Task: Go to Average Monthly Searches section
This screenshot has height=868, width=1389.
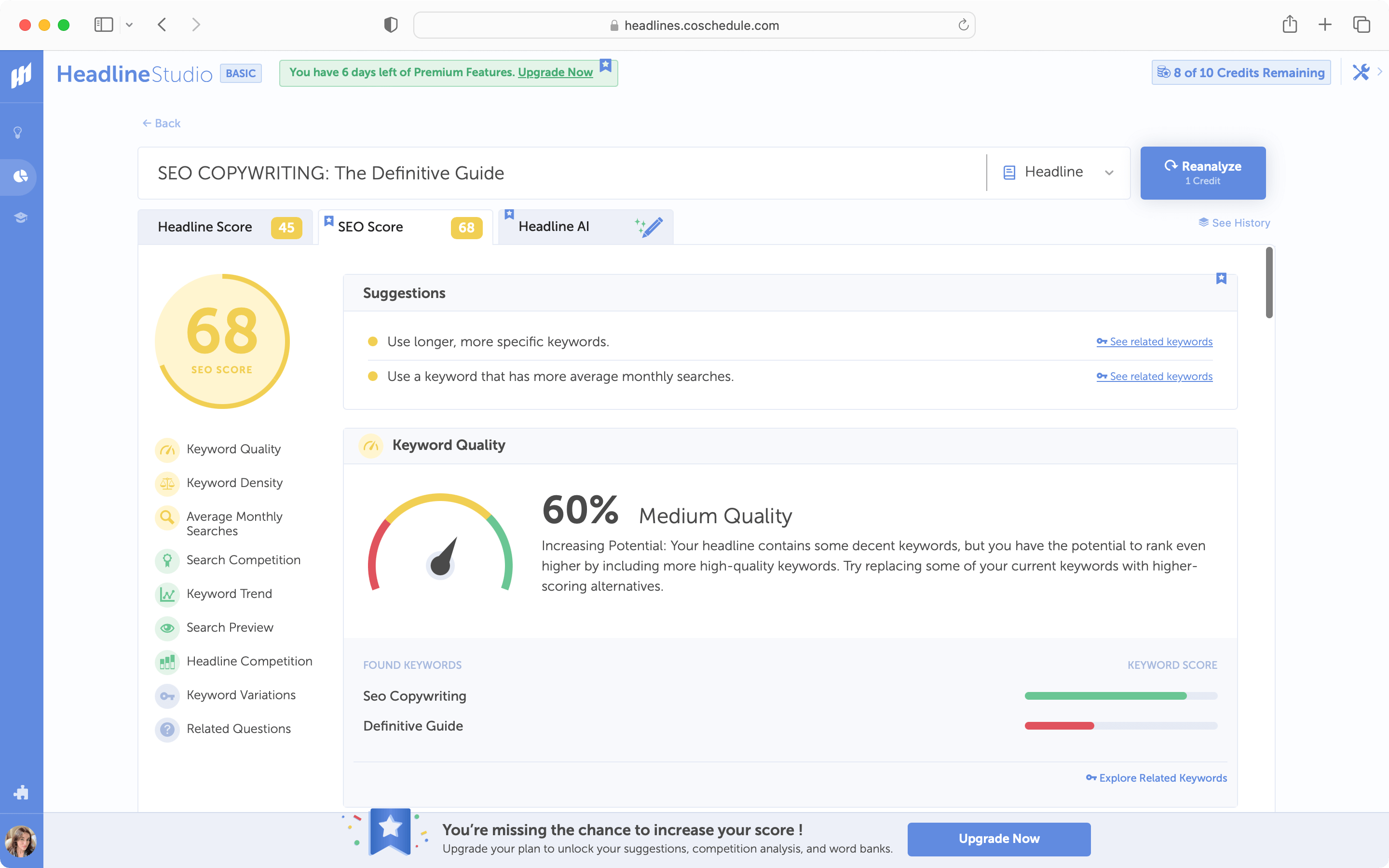Action: pos(218,524)
